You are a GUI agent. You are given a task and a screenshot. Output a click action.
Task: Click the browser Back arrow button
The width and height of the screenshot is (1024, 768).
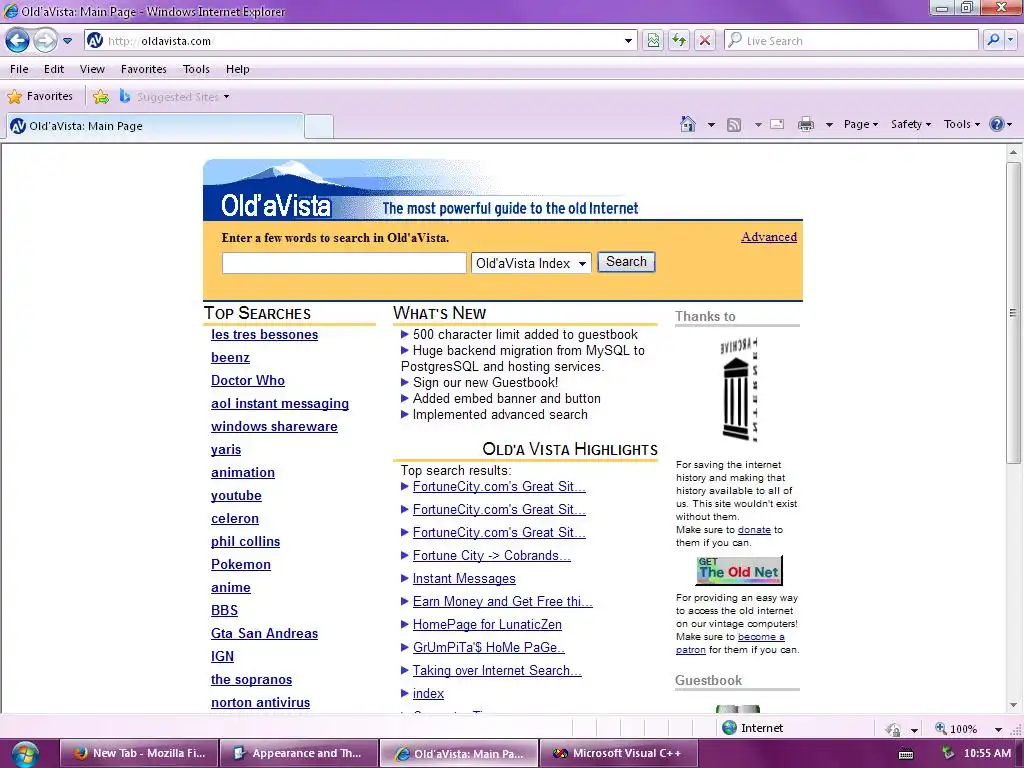pos(18,40)
